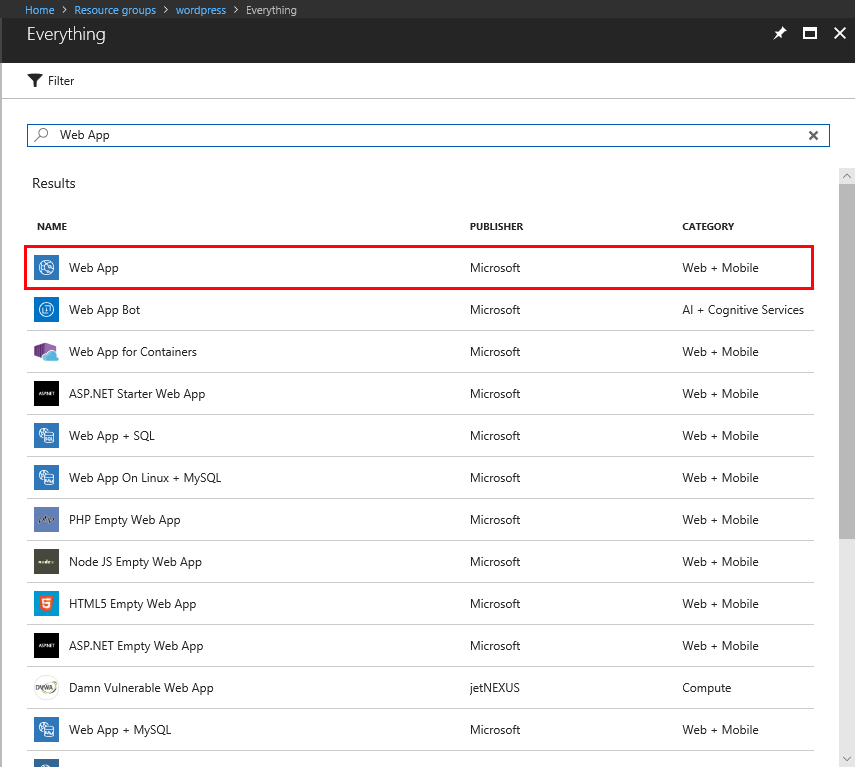Clear the search box with X
This screenshot has height=767, width=855.
813,135
